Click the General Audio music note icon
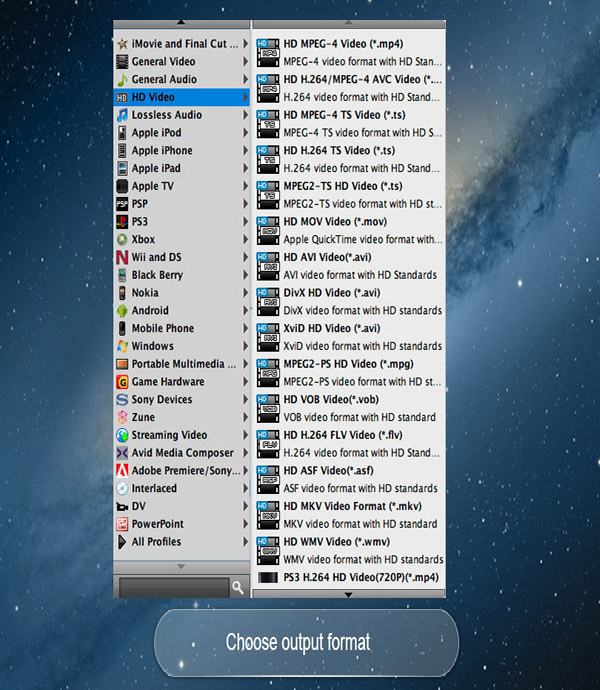This screenshot has width=600, height=690. 122,80
